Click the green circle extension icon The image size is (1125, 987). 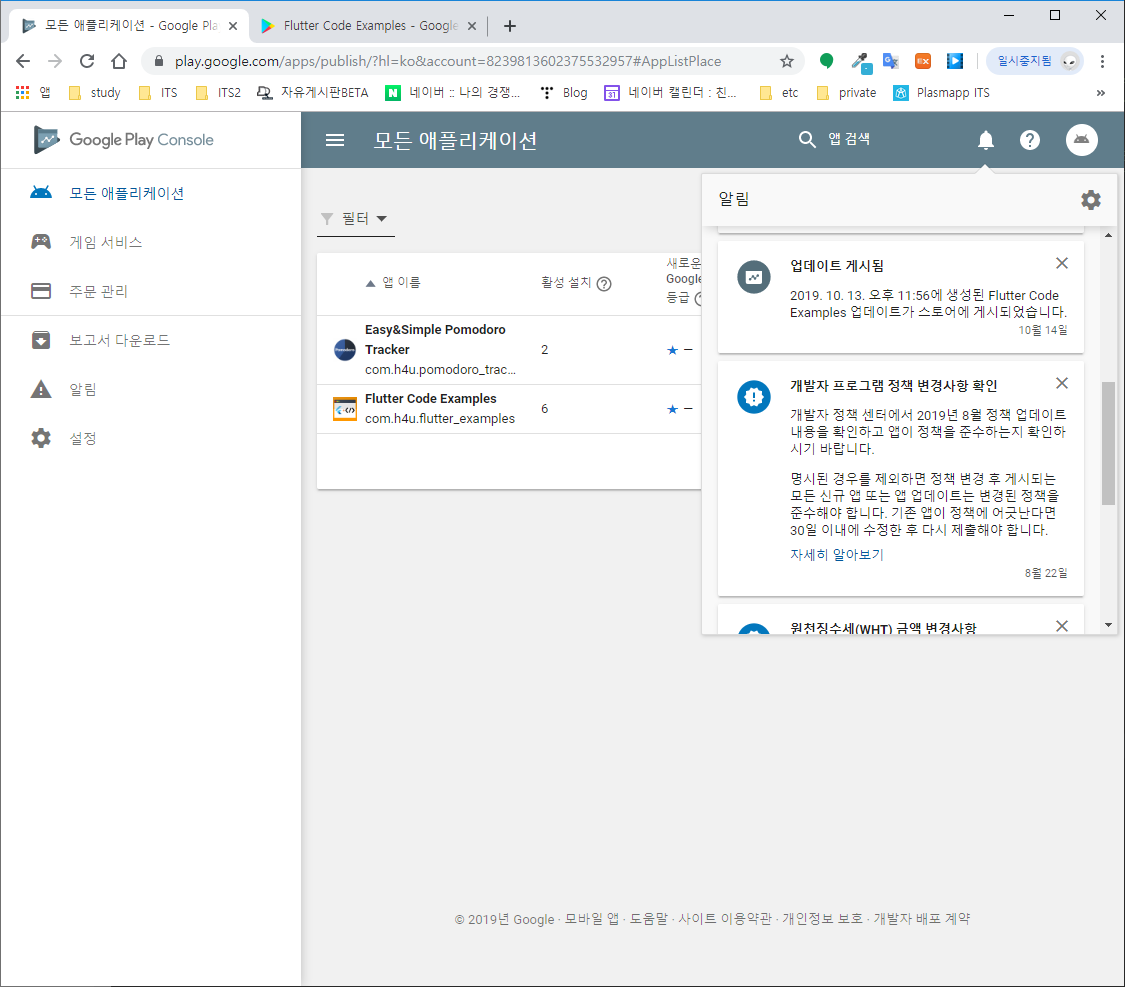coord(827,61)
